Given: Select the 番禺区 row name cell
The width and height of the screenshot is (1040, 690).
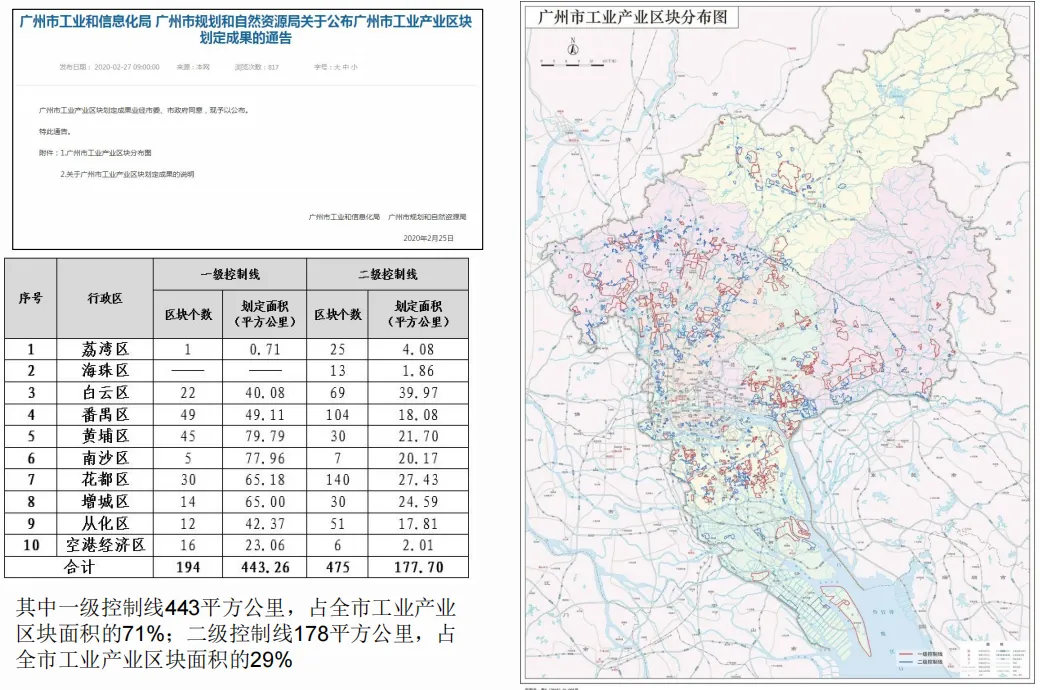Looking at the screenshot, I should coord(105,415).
